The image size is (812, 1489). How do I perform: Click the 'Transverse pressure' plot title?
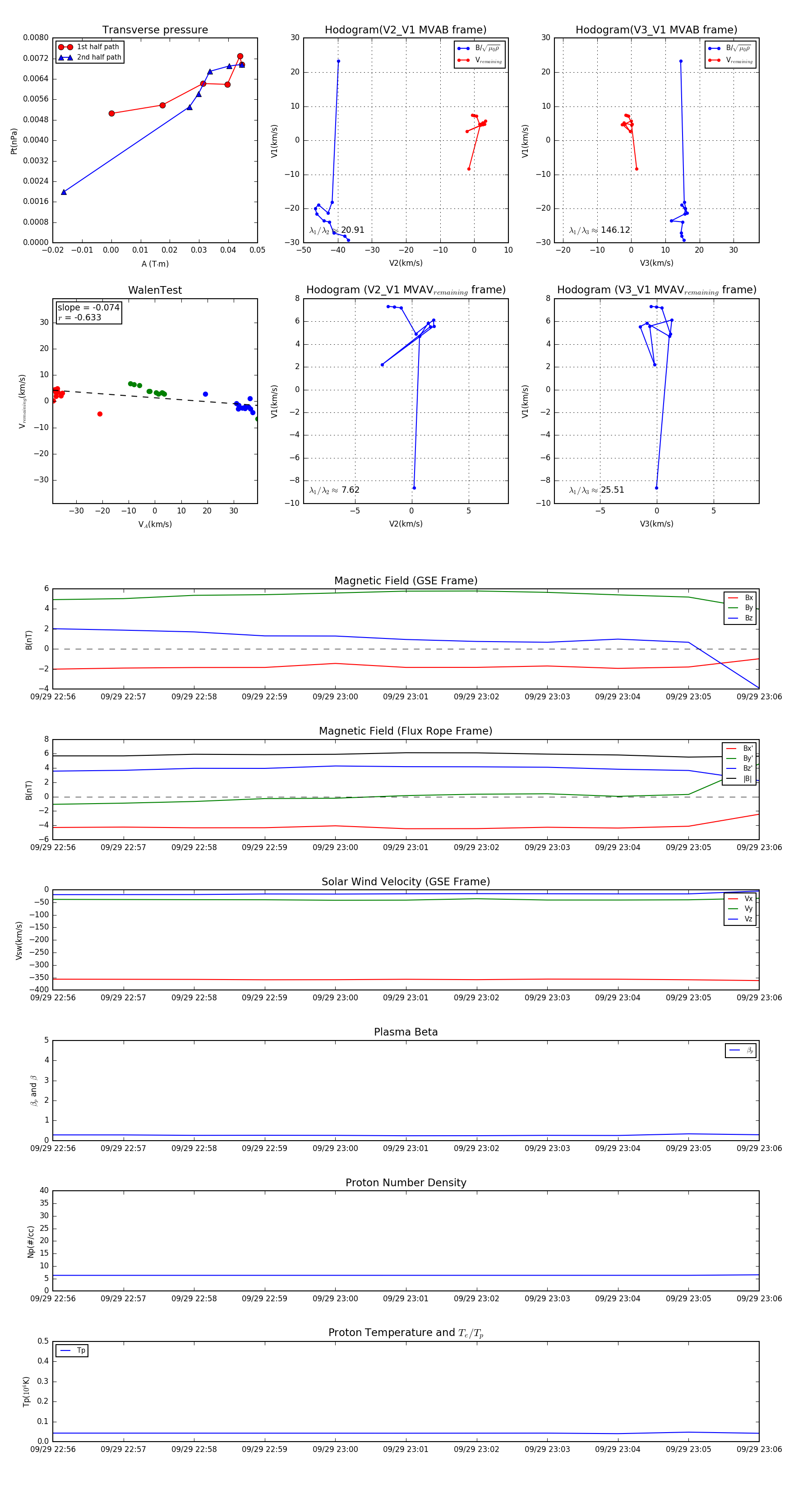tap(155, 29)
